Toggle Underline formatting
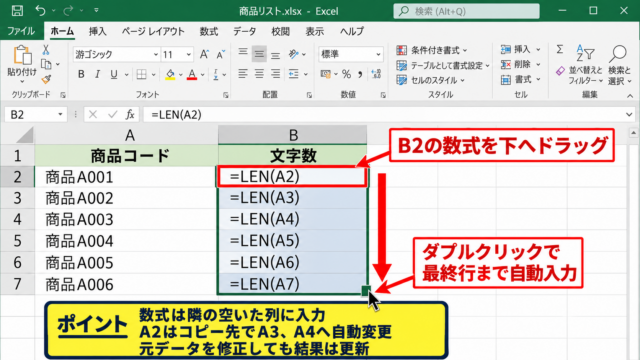 (114, 74)
